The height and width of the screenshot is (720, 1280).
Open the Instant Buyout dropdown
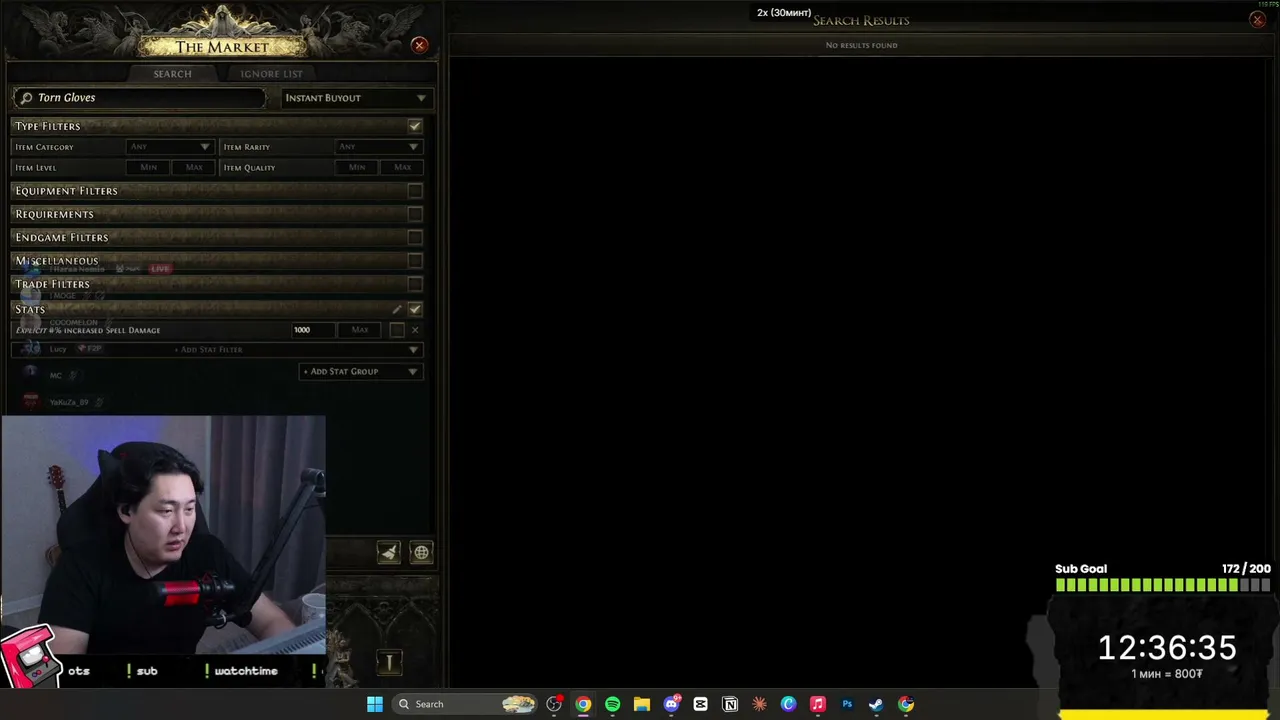[355, 98]
